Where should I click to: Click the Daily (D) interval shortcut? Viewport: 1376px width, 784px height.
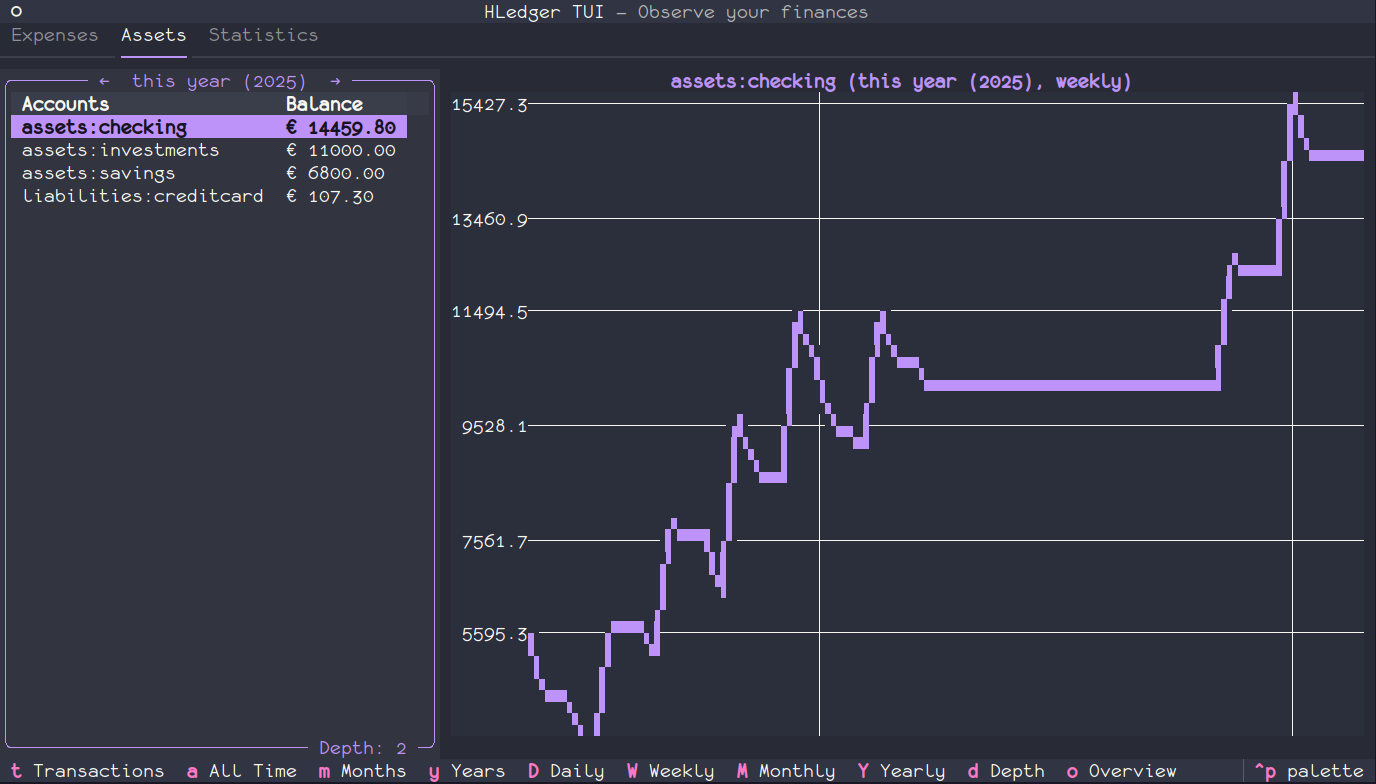566,771
